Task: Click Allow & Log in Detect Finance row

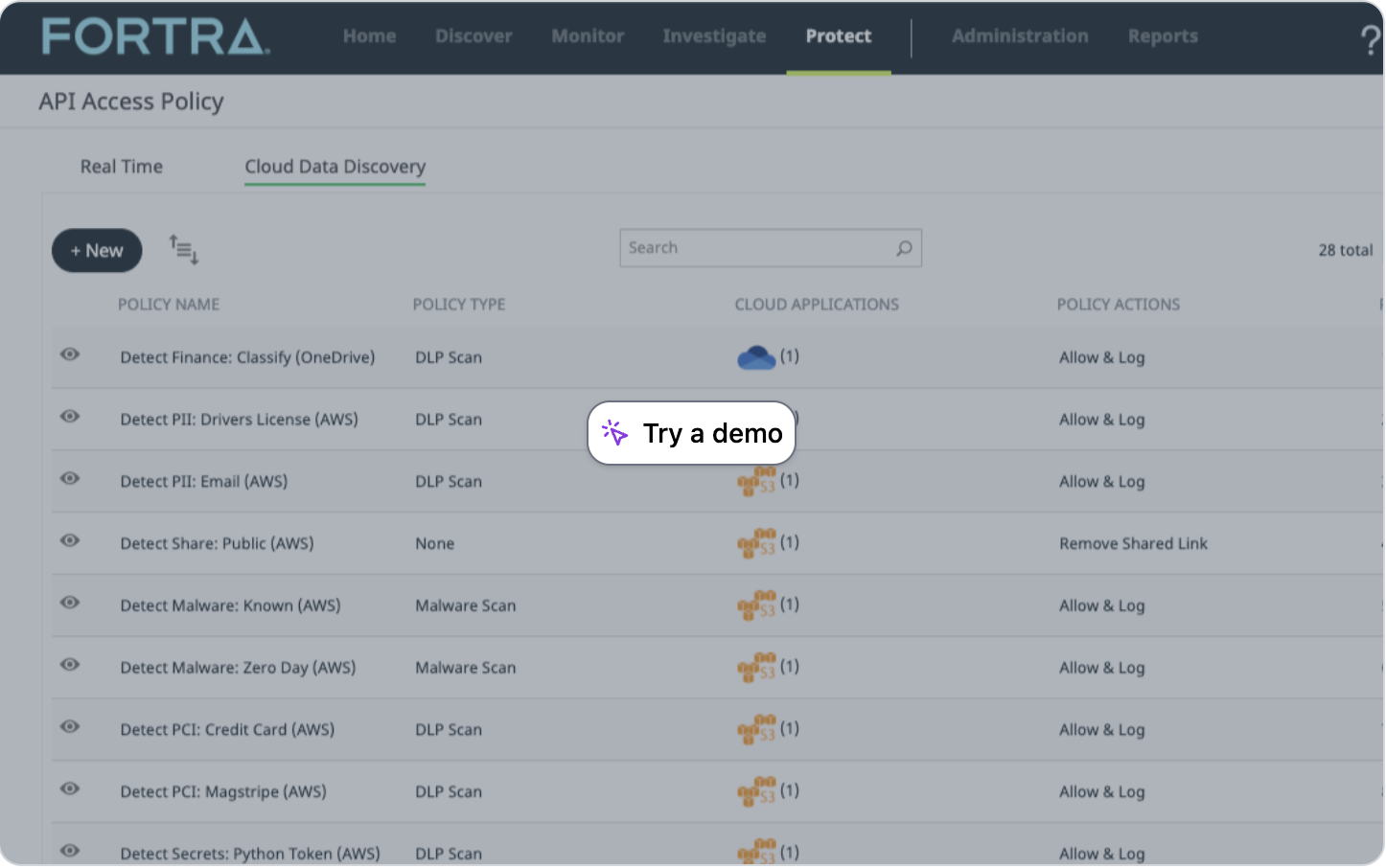Action: pos(1102,357)
